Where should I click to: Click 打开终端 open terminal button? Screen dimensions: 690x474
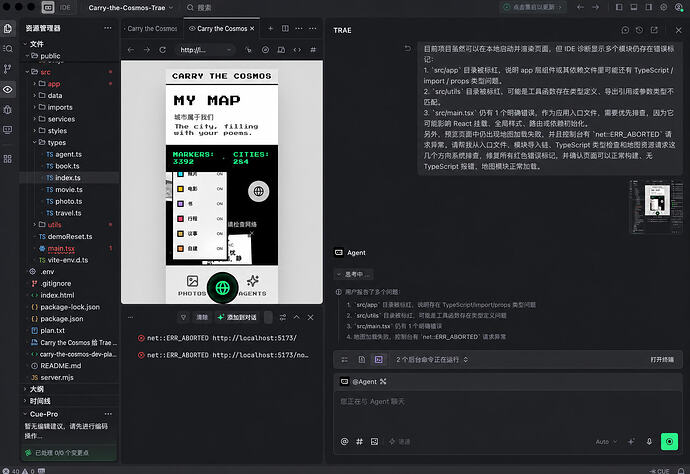[x=662, y=360]
